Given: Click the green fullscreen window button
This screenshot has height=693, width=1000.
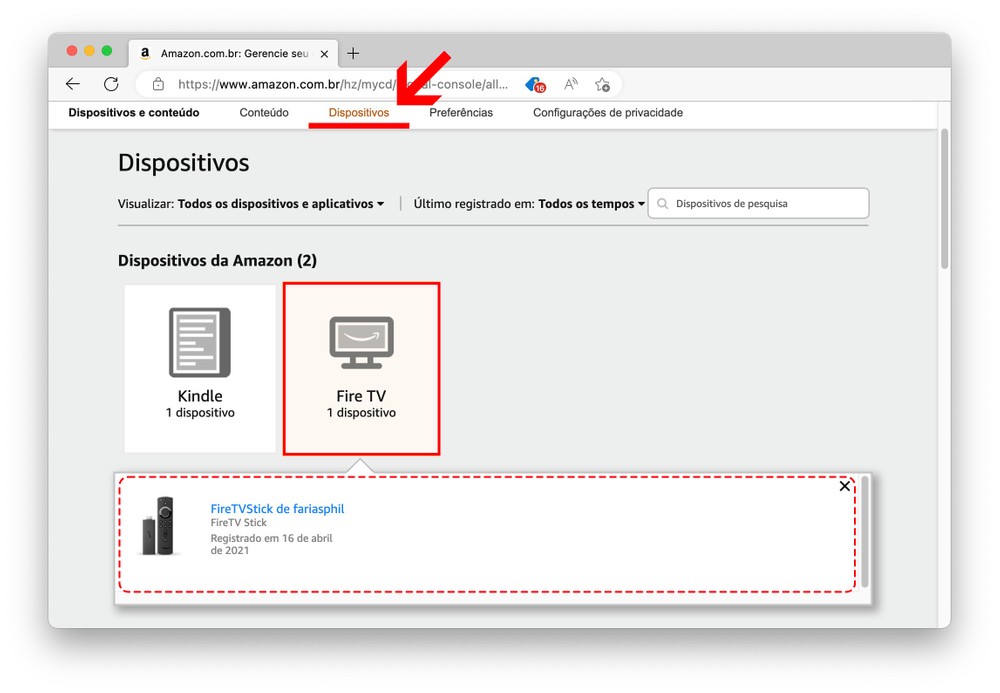Looking at the screenshot, I should click(107, 51).
